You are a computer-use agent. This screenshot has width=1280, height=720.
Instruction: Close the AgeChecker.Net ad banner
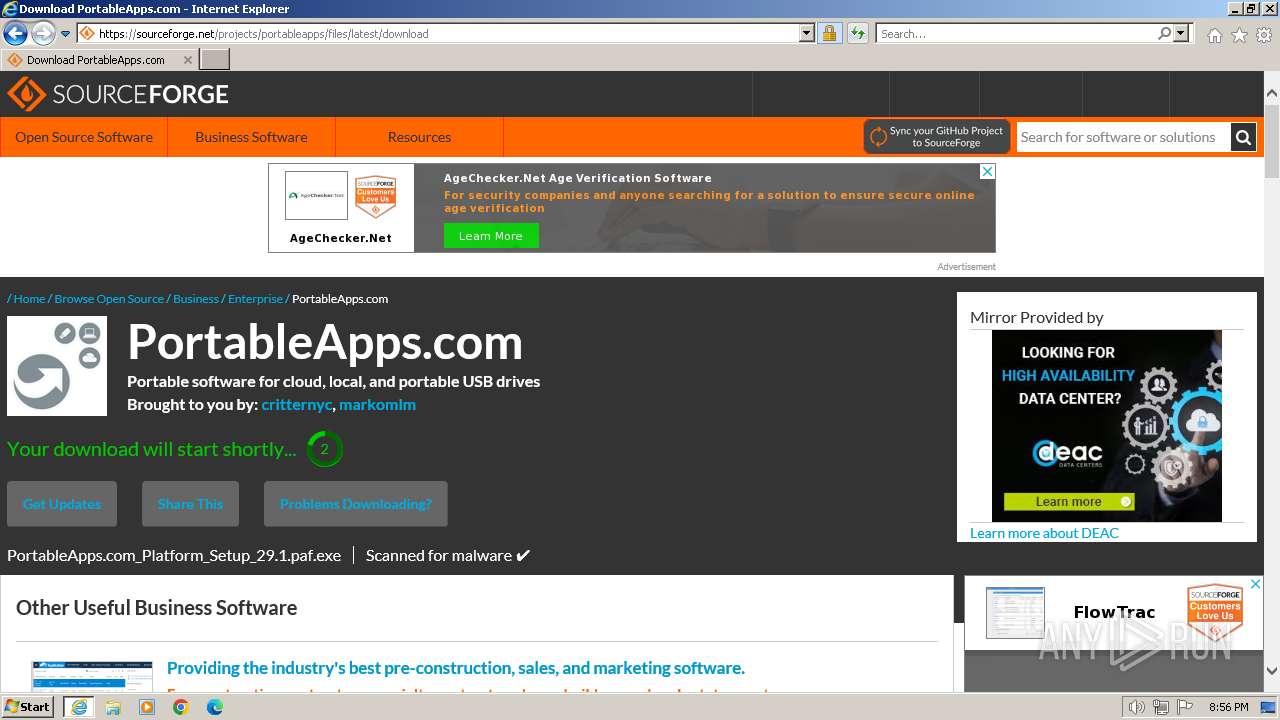pos(987,172)
